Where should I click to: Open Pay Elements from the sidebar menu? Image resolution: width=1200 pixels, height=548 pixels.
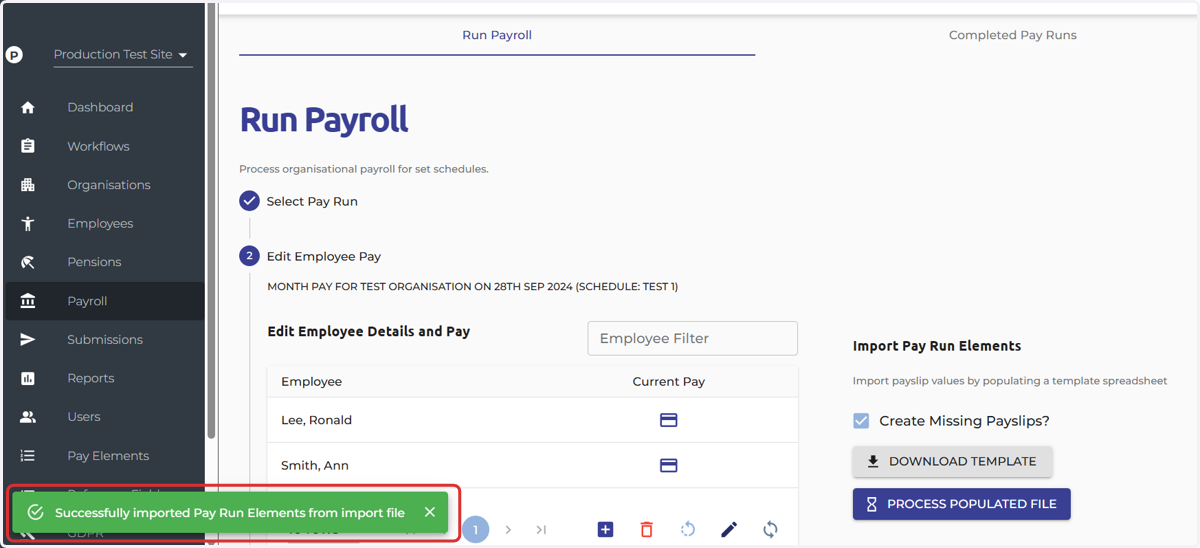coord(108,456)
